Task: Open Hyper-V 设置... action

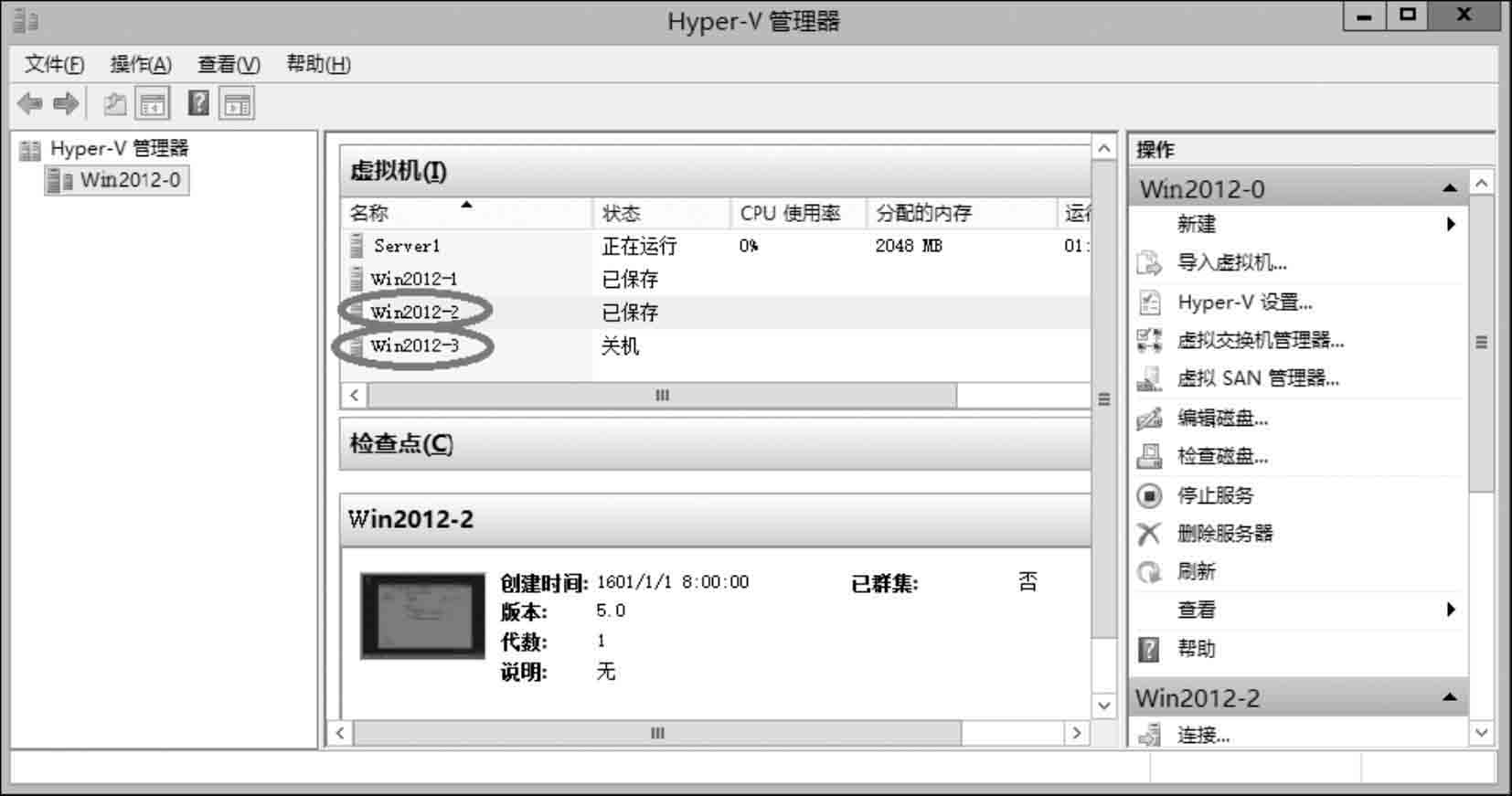Action: point(1244,302)
